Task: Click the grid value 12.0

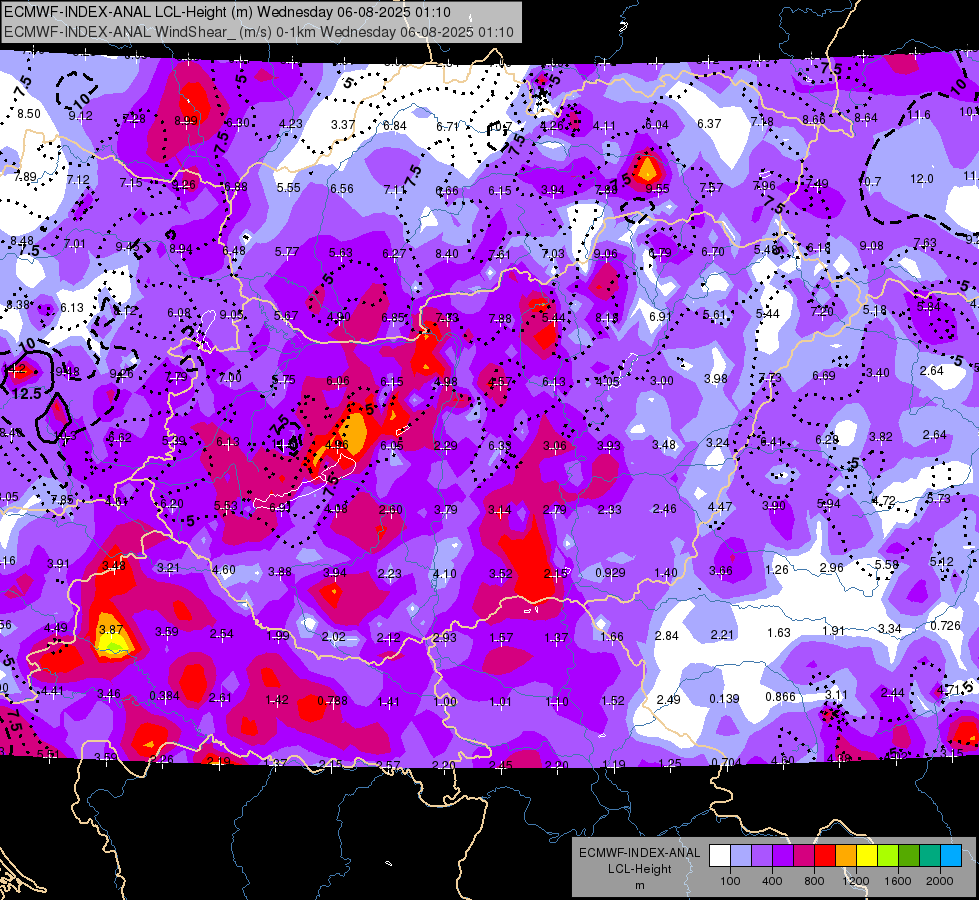Action: tap(922, 179)
